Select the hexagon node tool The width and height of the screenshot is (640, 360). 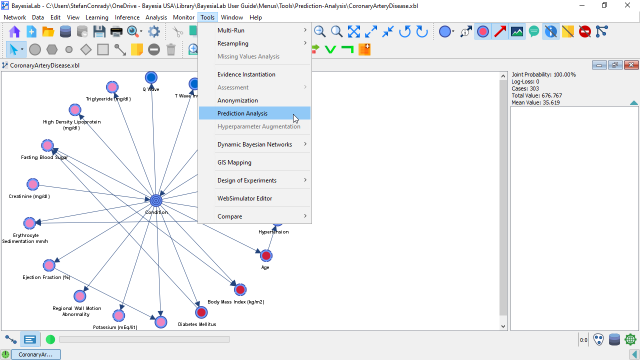click(x=52, y=50)
